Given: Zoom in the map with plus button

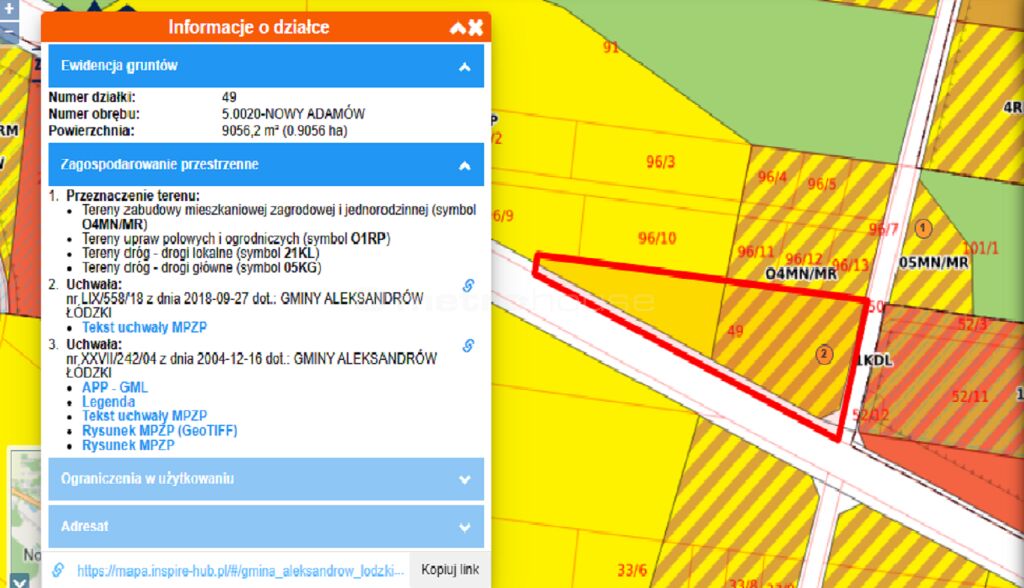Looking at the screenshot, I should 10,9.
